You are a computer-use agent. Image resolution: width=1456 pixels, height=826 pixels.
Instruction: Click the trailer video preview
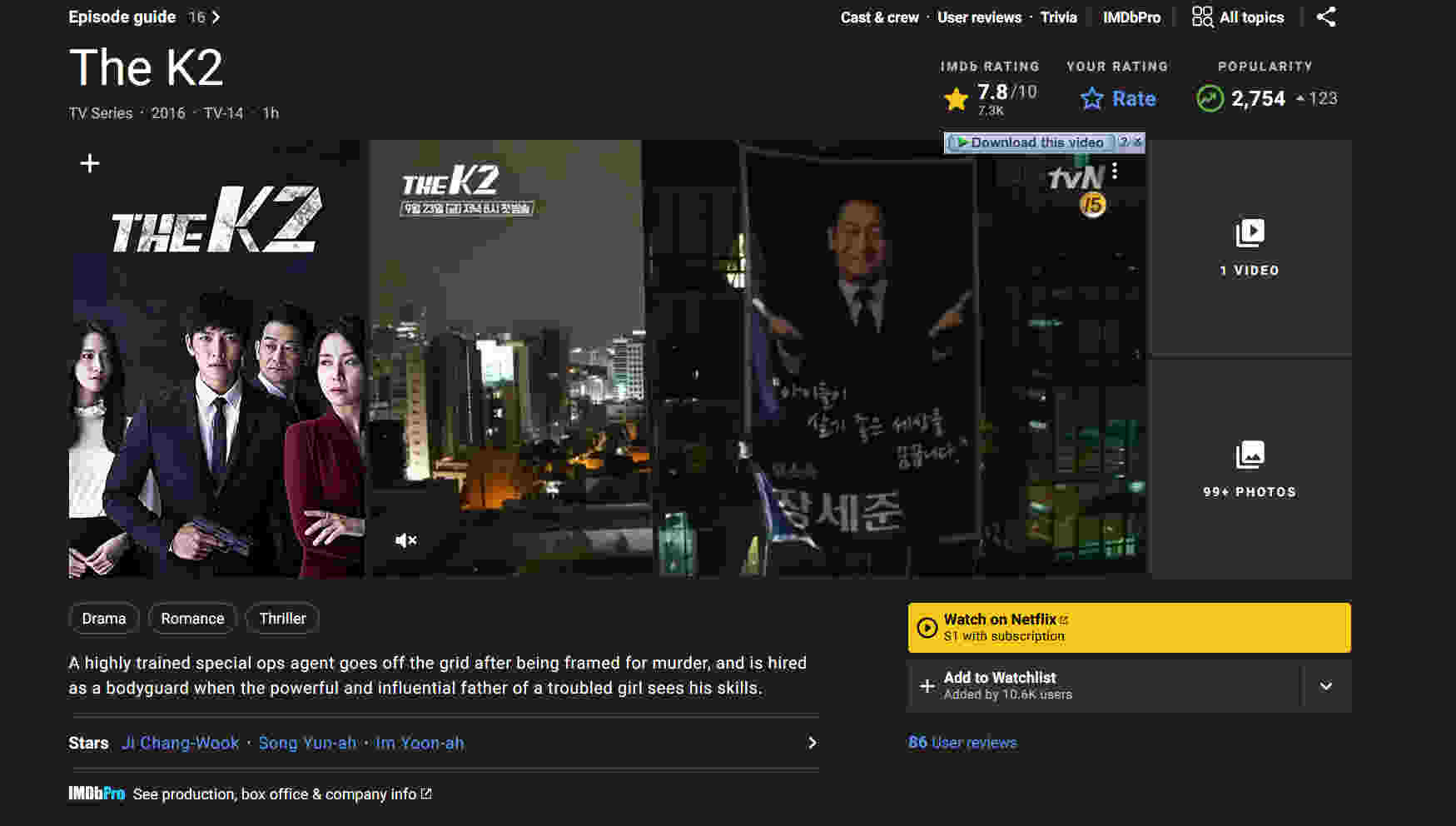click(x=758, y=359)
